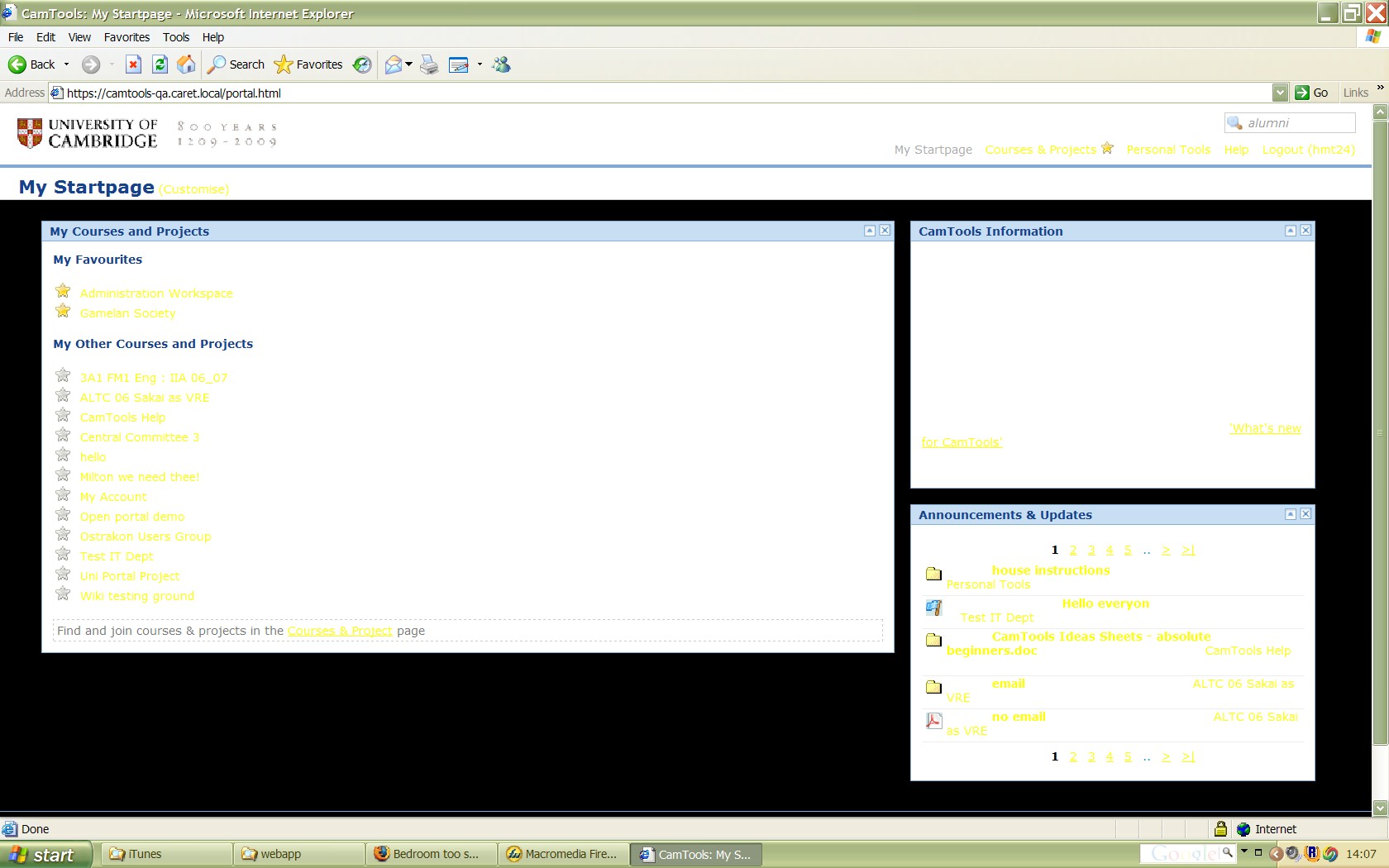Open the 'What's new' link

point(1265,428)
